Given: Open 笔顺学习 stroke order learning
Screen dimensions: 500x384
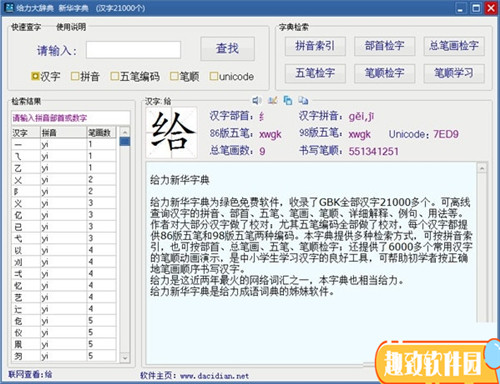Looking at the screenshot, I should [x=454, y=73].
